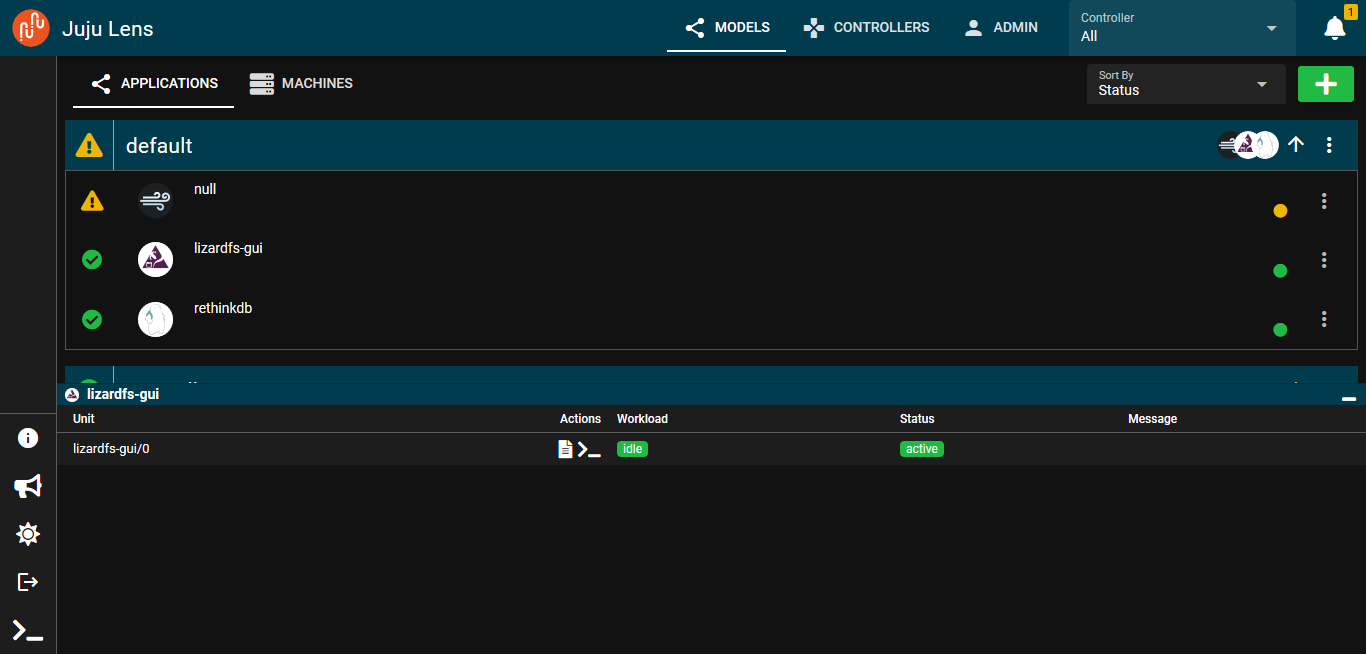Switch to the Controllers tab
This screenshot has width=1366, height=654.
click(867, 27)
